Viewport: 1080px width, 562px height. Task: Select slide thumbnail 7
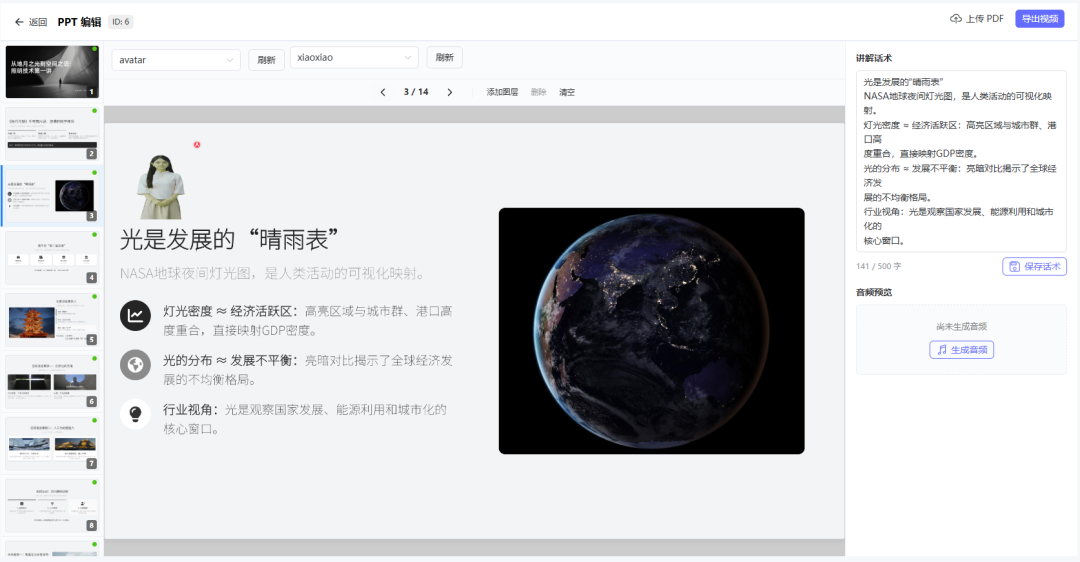tap(52, 444)
